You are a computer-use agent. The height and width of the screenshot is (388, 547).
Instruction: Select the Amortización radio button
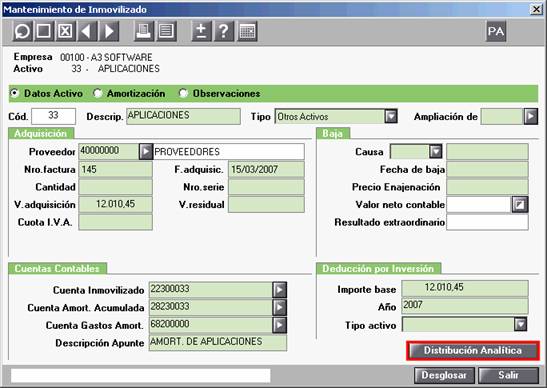point(98,94)
